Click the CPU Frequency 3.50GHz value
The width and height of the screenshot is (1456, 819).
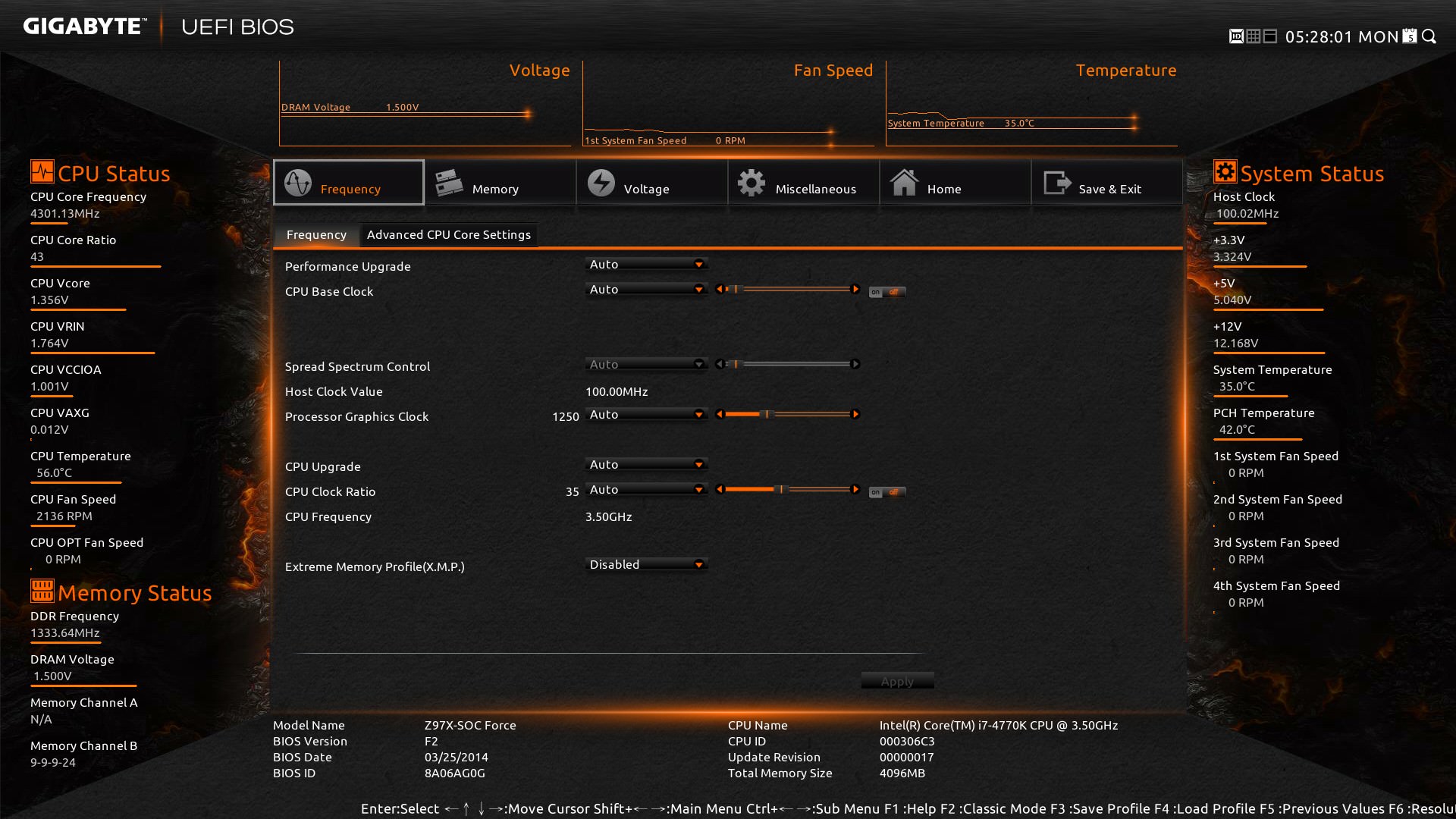[x=608, y=516]
